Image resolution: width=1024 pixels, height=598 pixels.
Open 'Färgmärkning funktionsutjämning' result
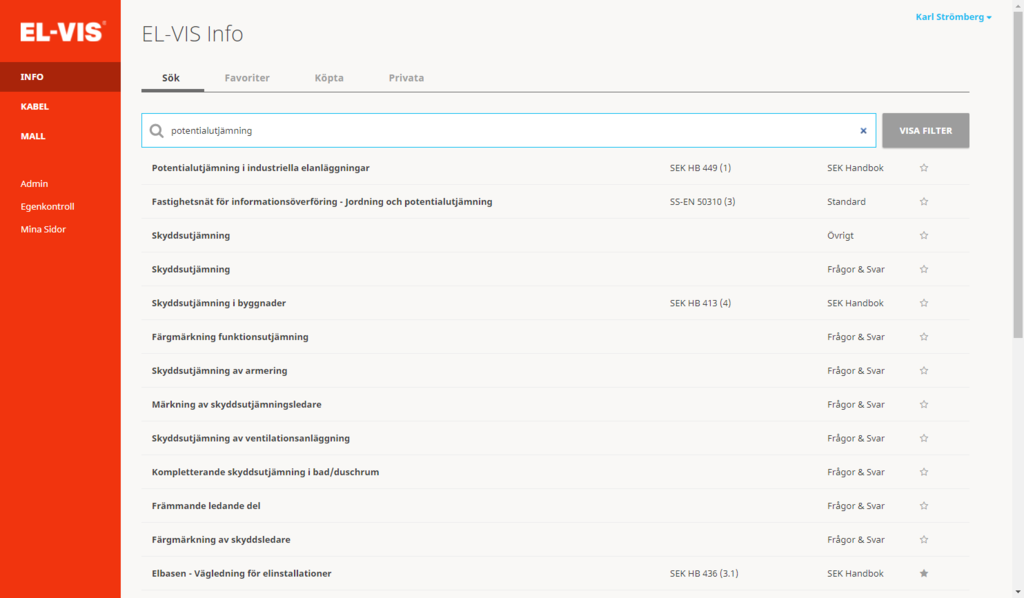click(x=230, y=337)
